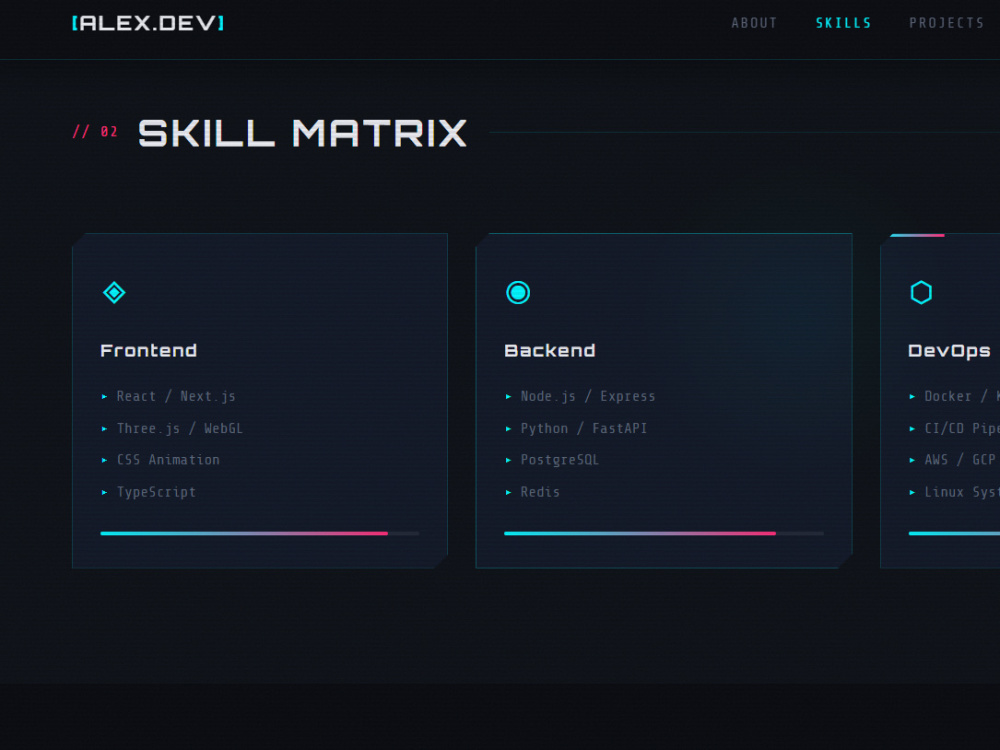Click the bullet arrow beside React / Next.js
This screenshot has width=1000, height=750.
(105, 397)
